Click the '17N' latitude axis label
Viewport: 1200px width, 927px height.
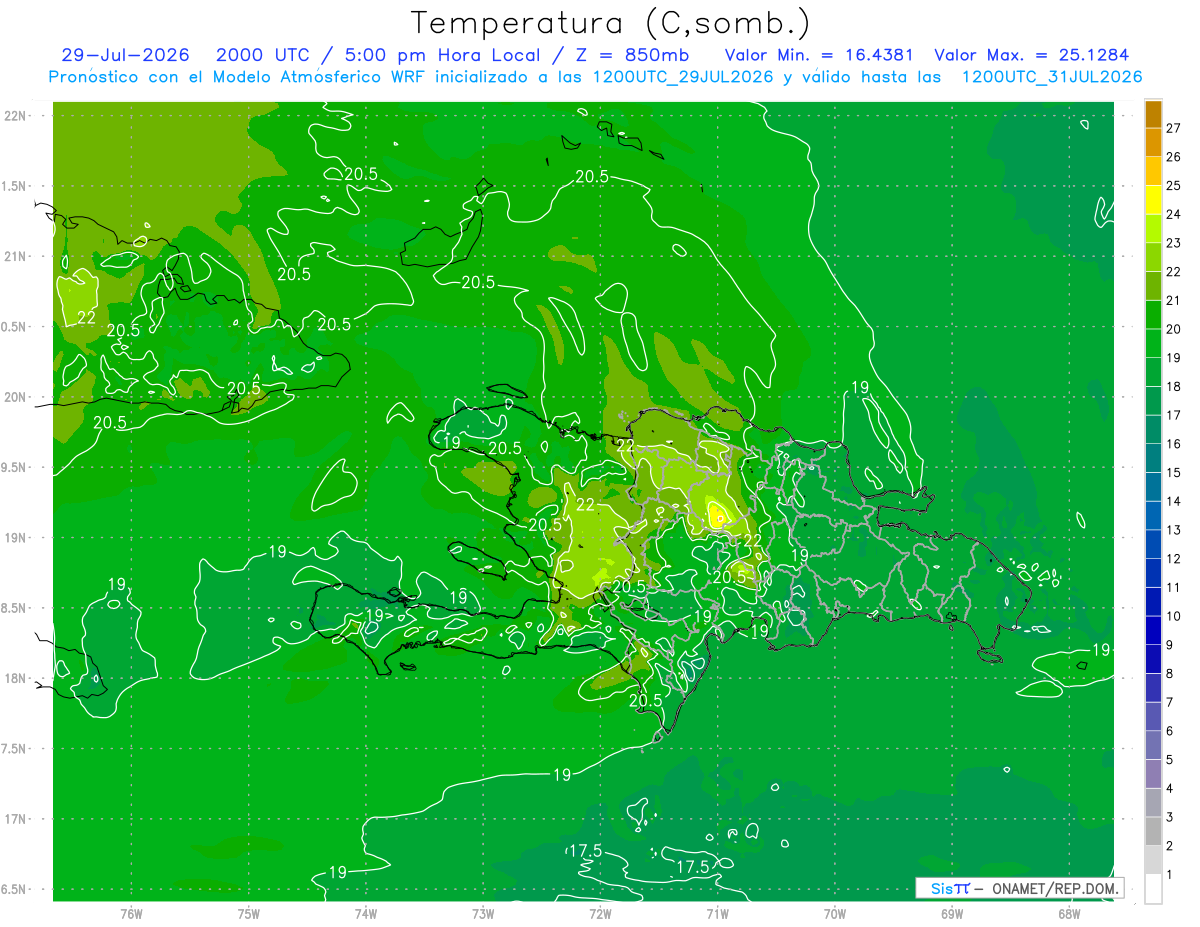tap(14, 819)
